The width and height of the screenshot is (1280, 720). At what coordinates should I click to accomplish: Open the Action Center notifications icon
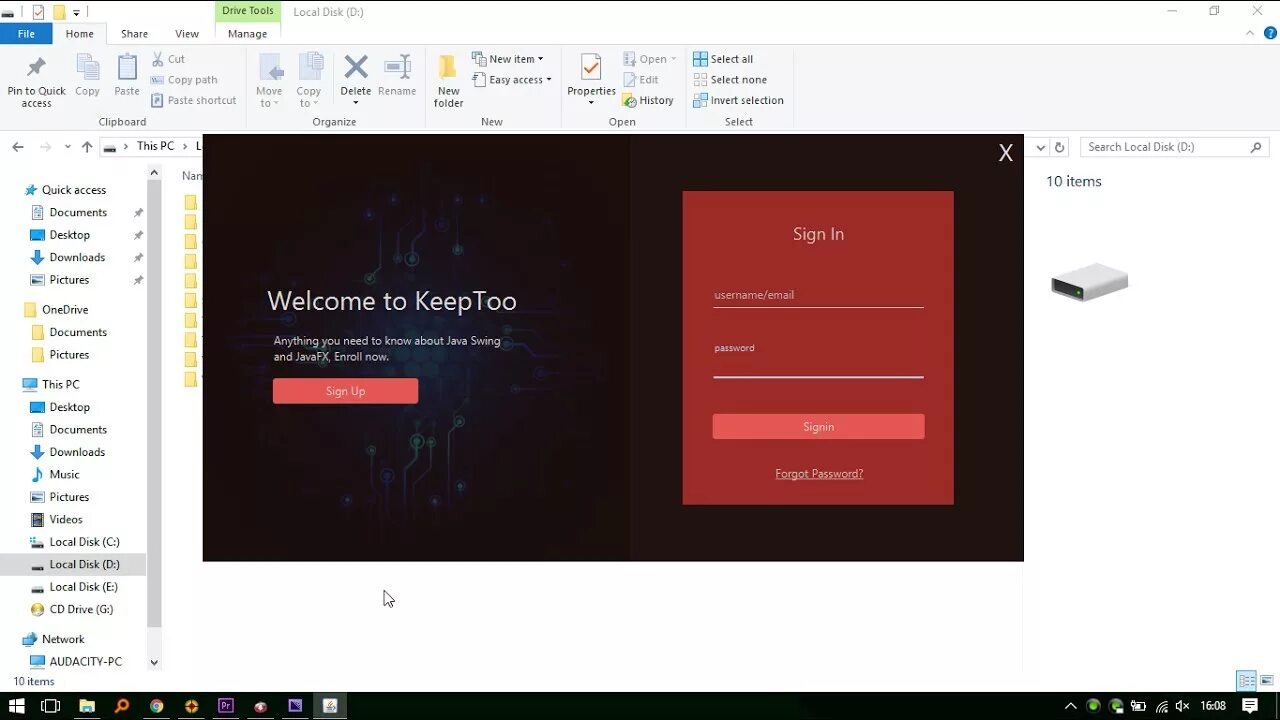click(x=1249, y=706)
